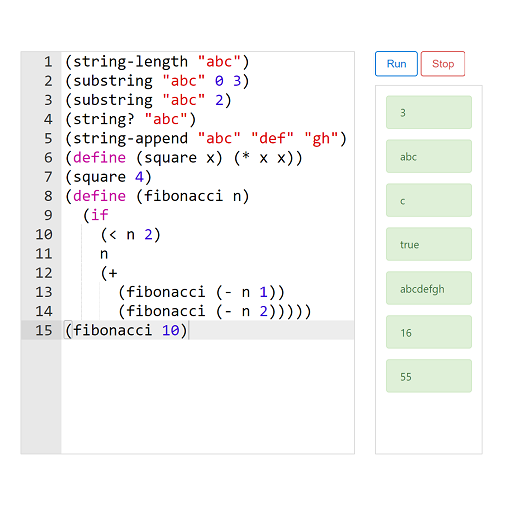Image resolution: width=512 pixels, height=512 pixels.
Task: Click line number 12 in gutter
Action: [44, 273]
